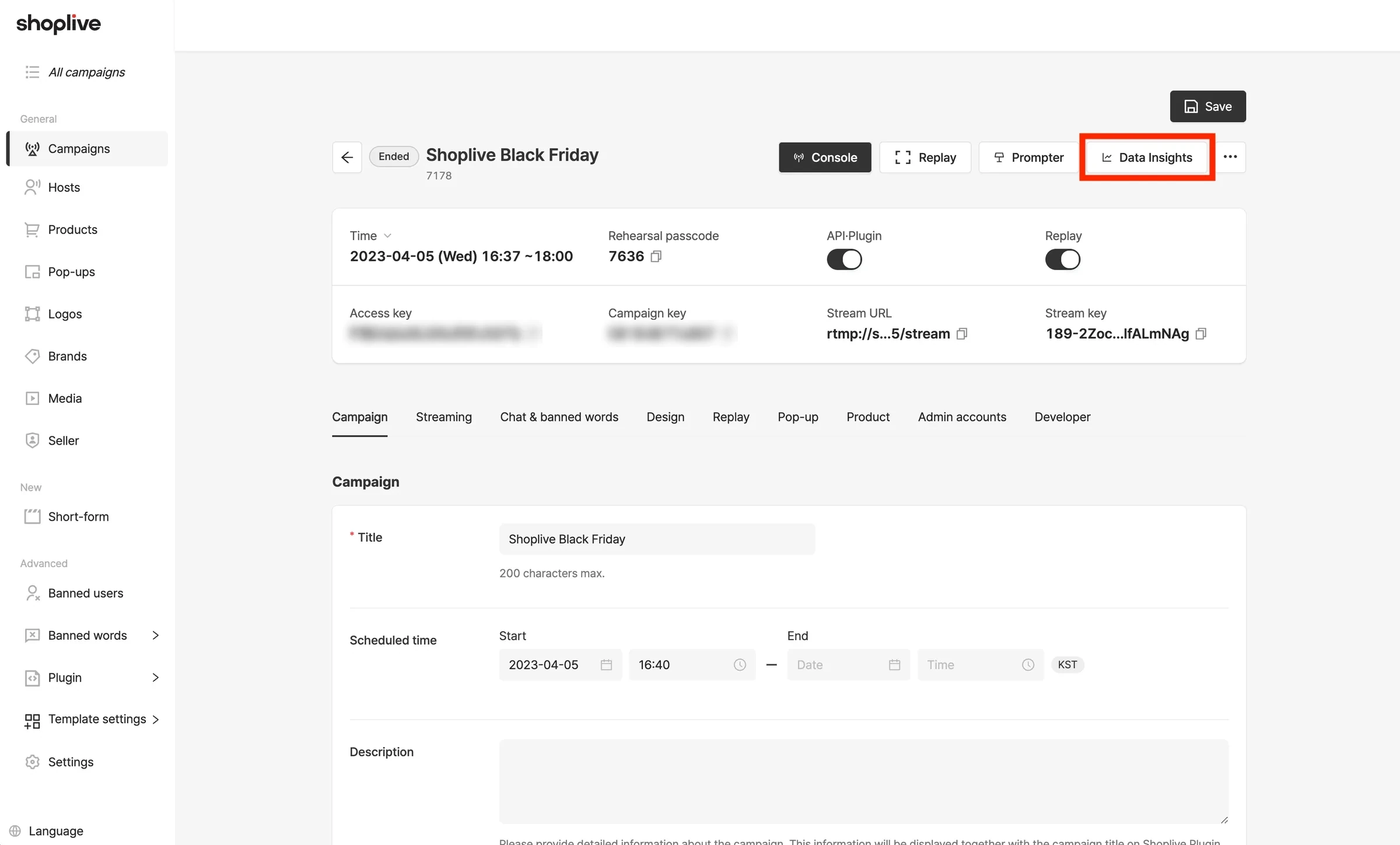This screenshot has height=845, width=1400.
Task: Click the back arrow button
Action: [x=347, y=158]
